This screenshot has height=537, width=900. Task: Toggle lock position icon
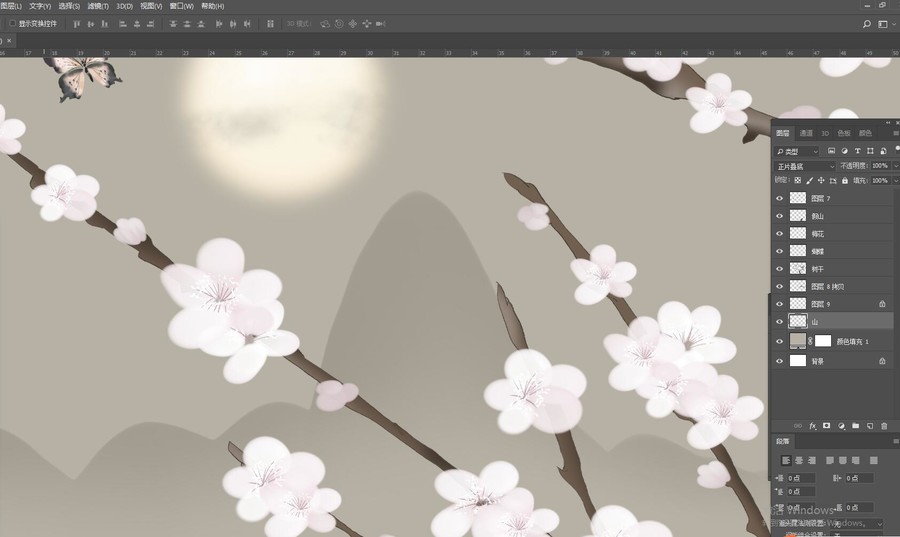pos(821,180)
